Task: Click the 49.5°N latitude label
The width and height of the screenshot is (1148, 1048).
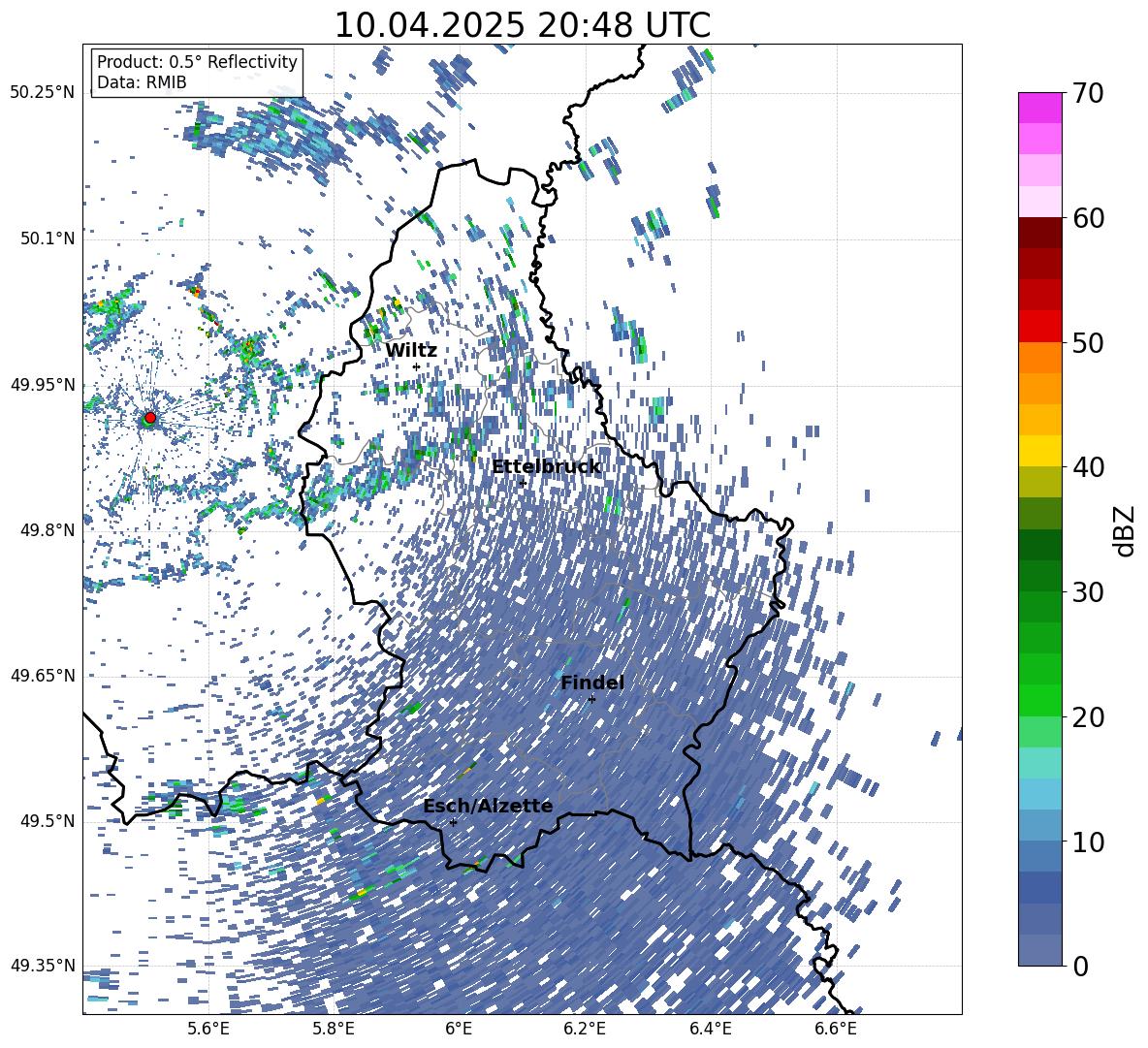Action: pos(47,820)
